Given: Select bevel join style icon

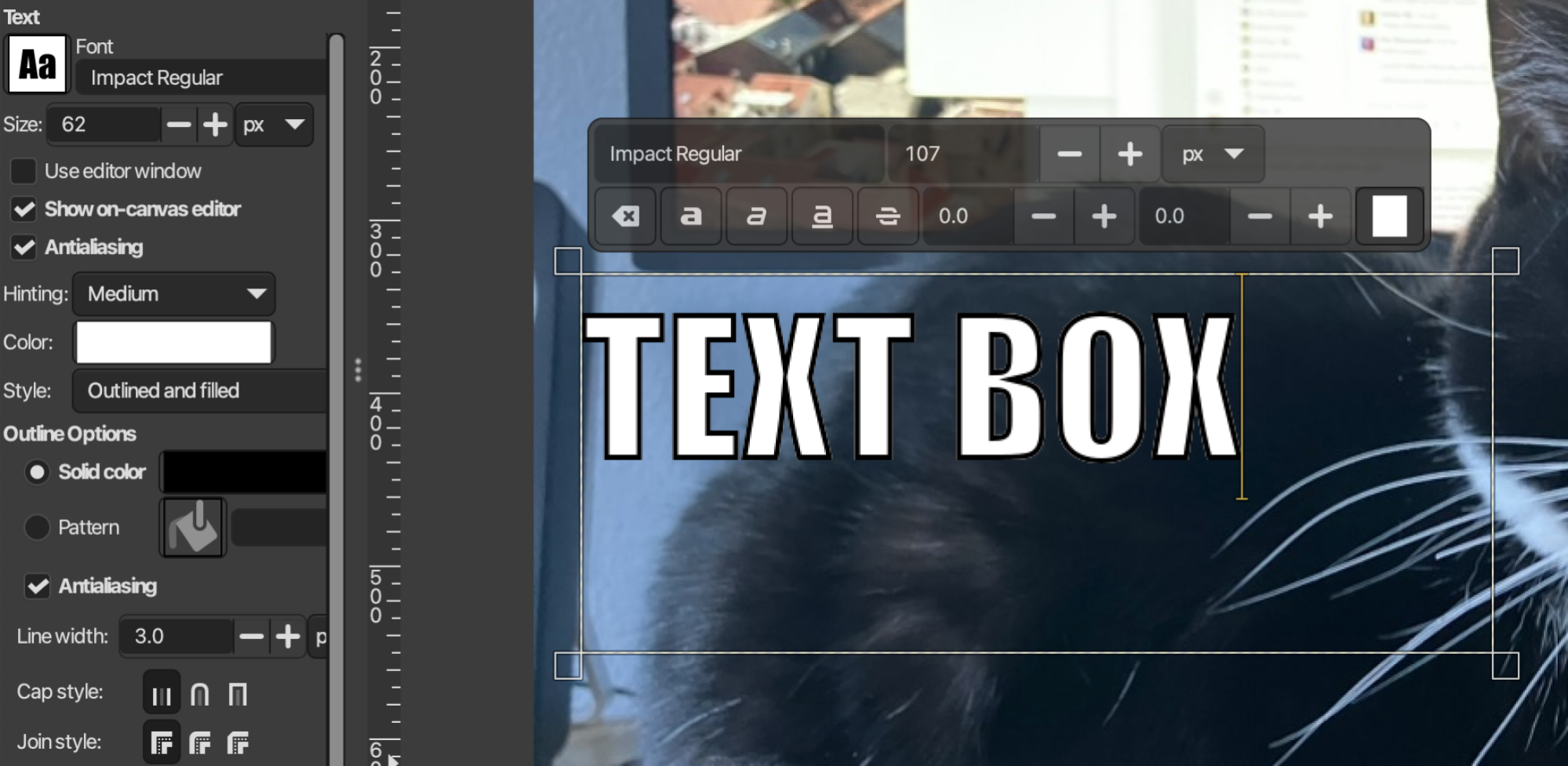Looking at the screenshot, I should tap(238, 742).
